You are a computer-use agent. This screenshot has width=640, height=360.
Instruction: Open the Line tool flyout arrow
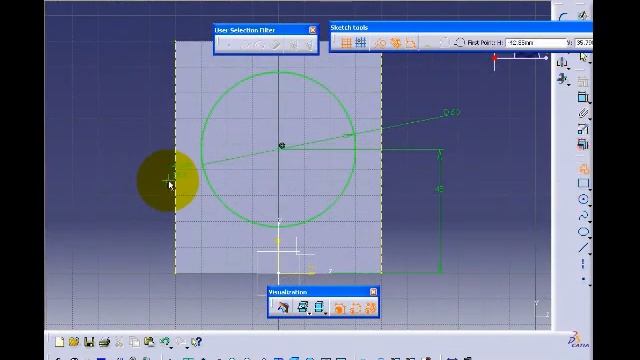tap(590, 253)
